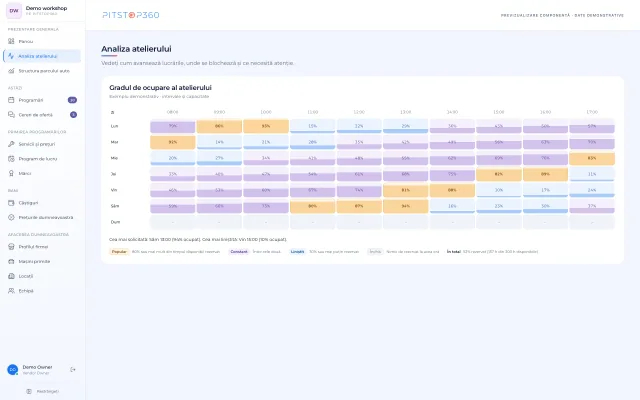Click the Dum 08:00 closed cell
Viewport: 640px width, 400px height.
point(173,222)
